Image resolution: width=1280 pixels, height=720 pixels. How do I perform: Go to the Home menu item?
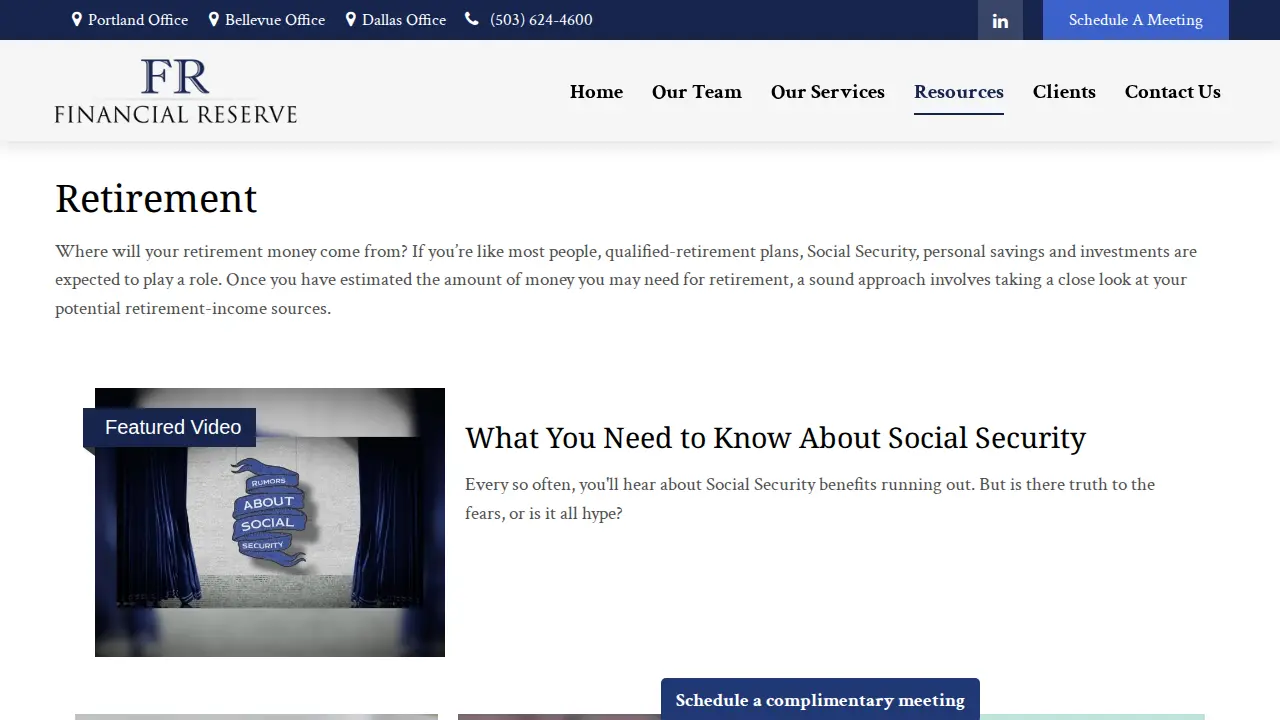[x=596, y=92]
